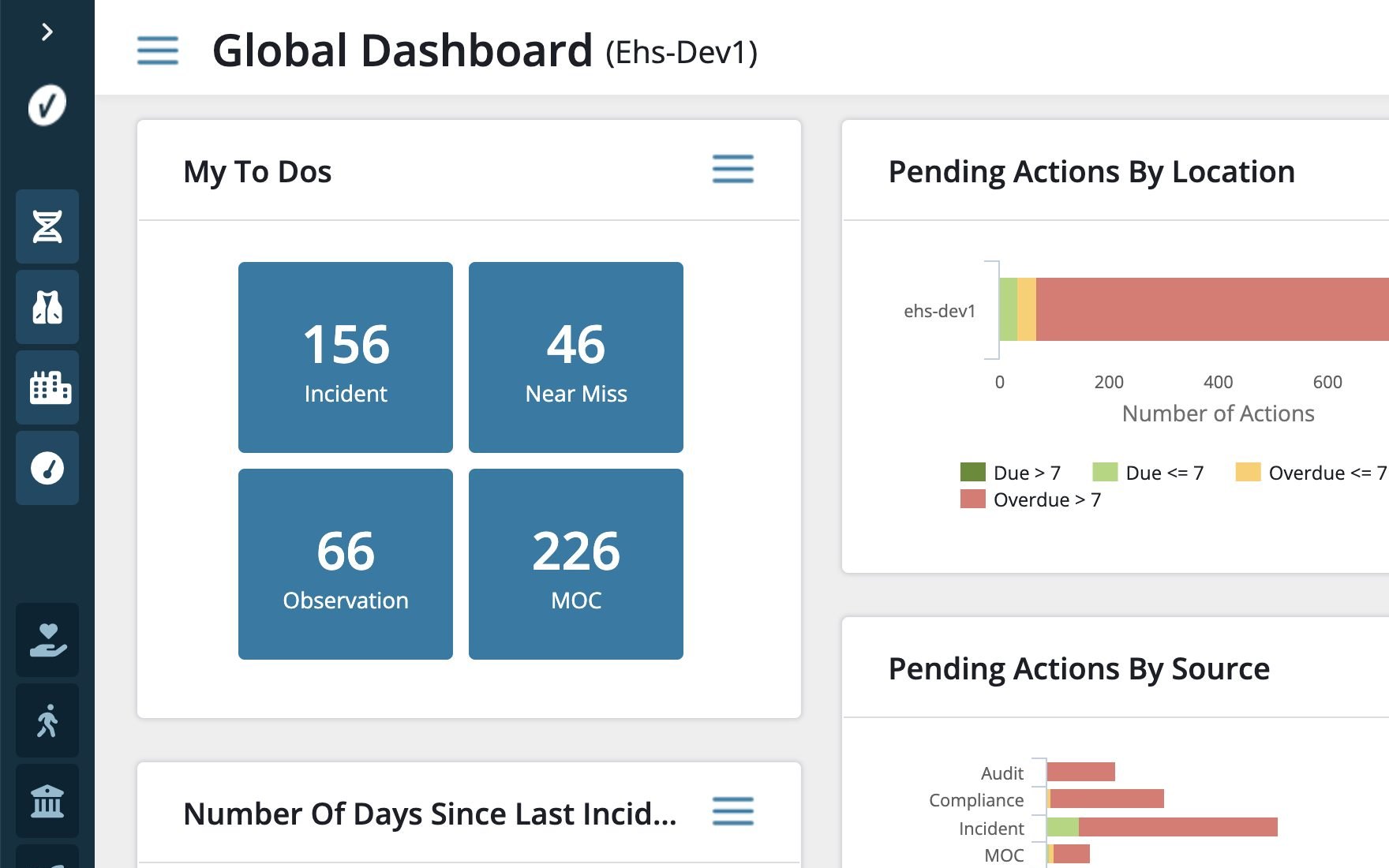The height and width of the screenshot is (868, 1389).
Task: Open the 66 Observation tile
Action: [346, 564]
